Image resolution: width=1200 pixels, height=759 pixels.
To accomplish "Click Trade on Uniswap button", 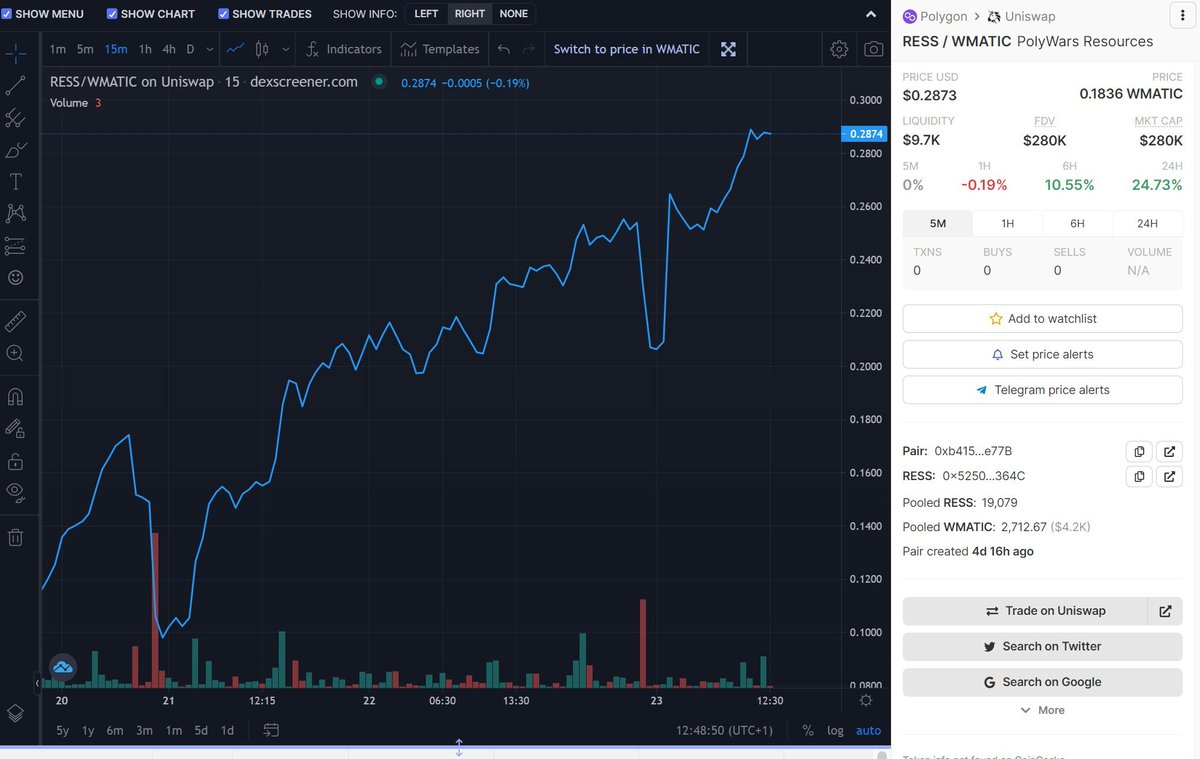I will [1026, 611].
